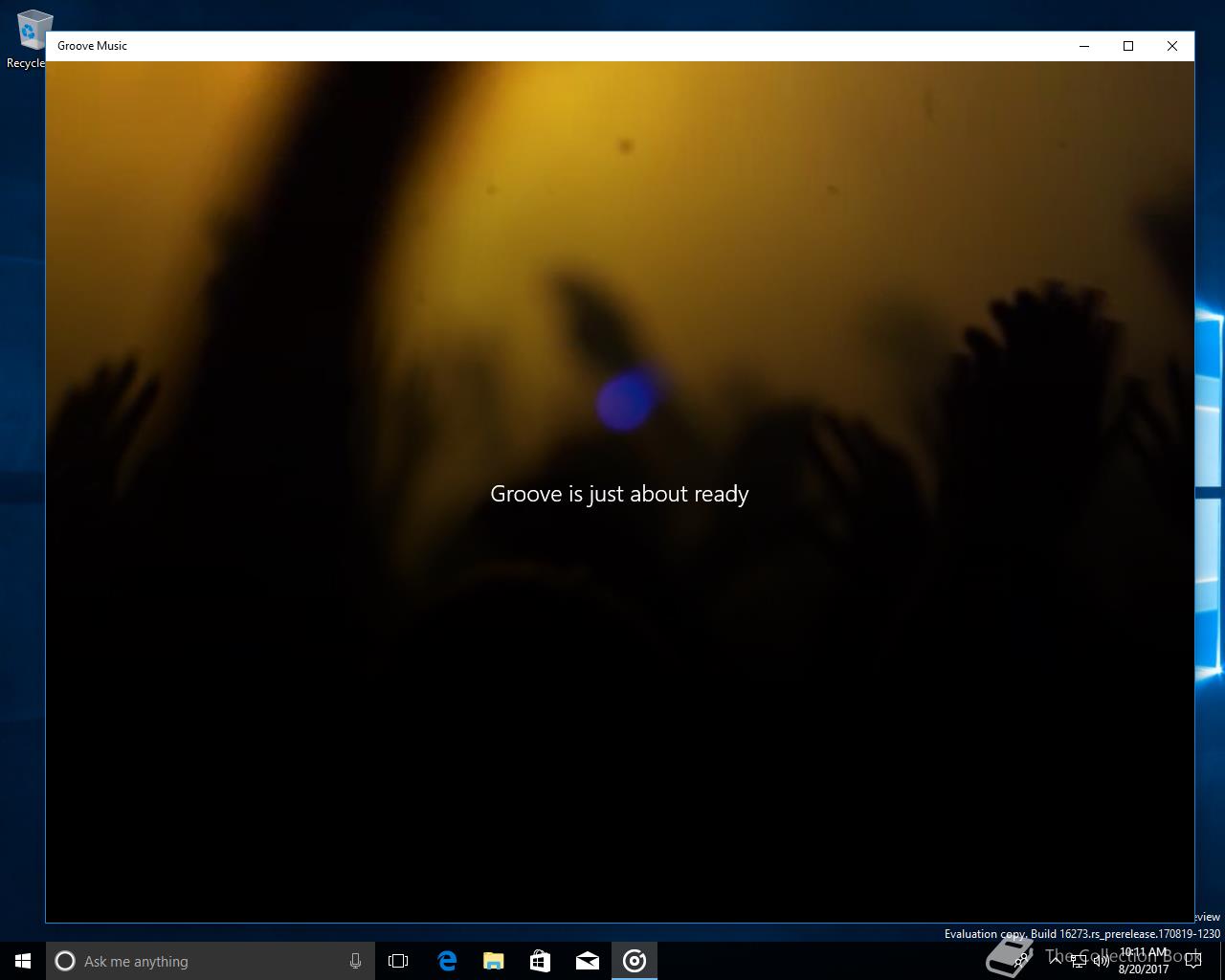Screen dimensions: 1225x980
Task: Focus the 'Ask me anything' search box
Action: point(211,961)
